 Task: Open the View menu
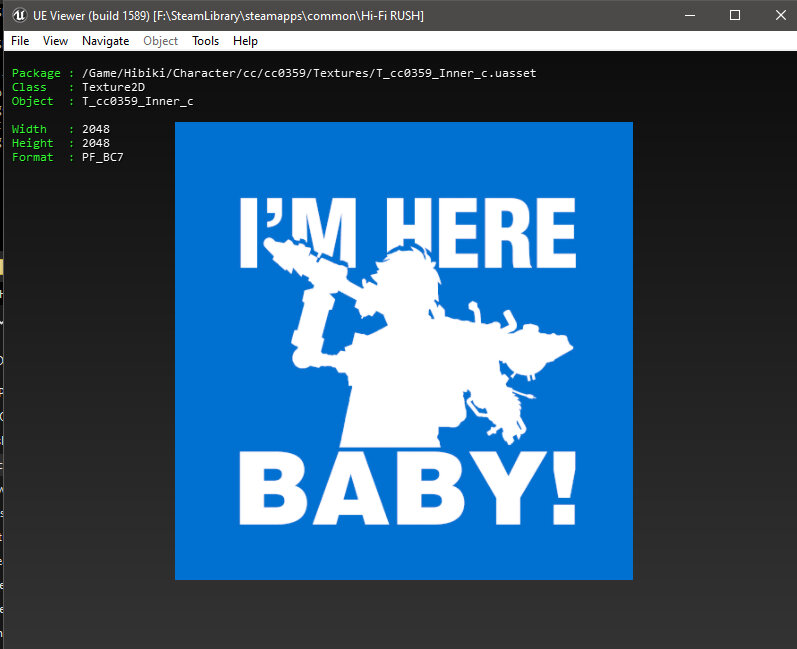tap(55, 41)
